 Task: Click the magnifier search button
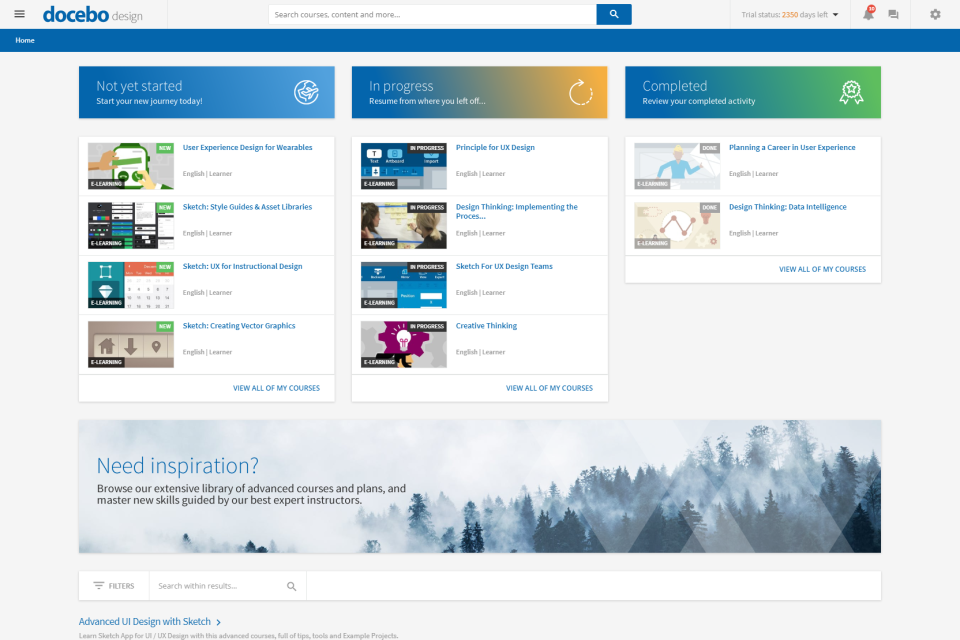point(614,14)
